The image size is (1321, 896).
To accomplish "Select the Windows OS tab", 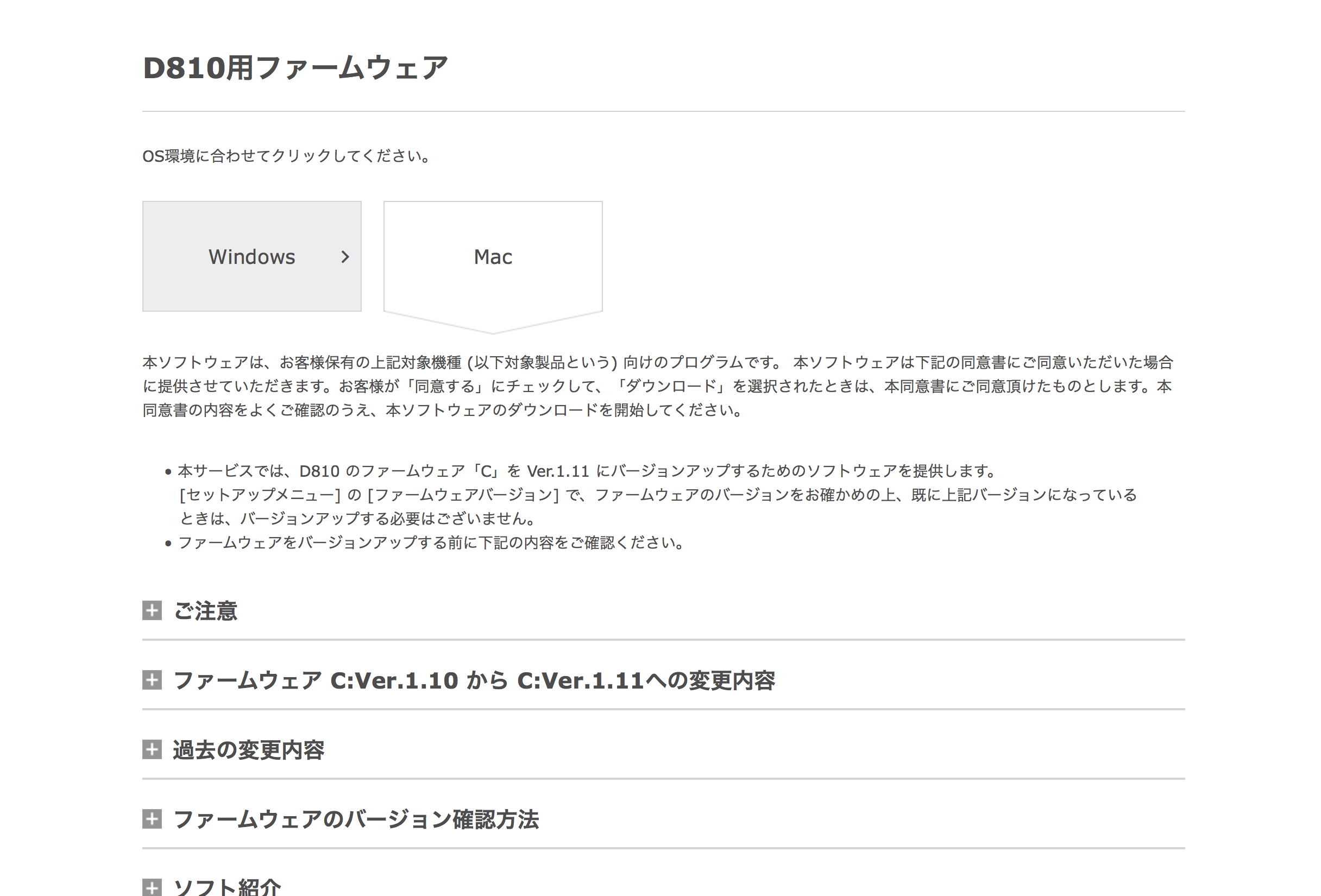I will [x=252, y=256].
